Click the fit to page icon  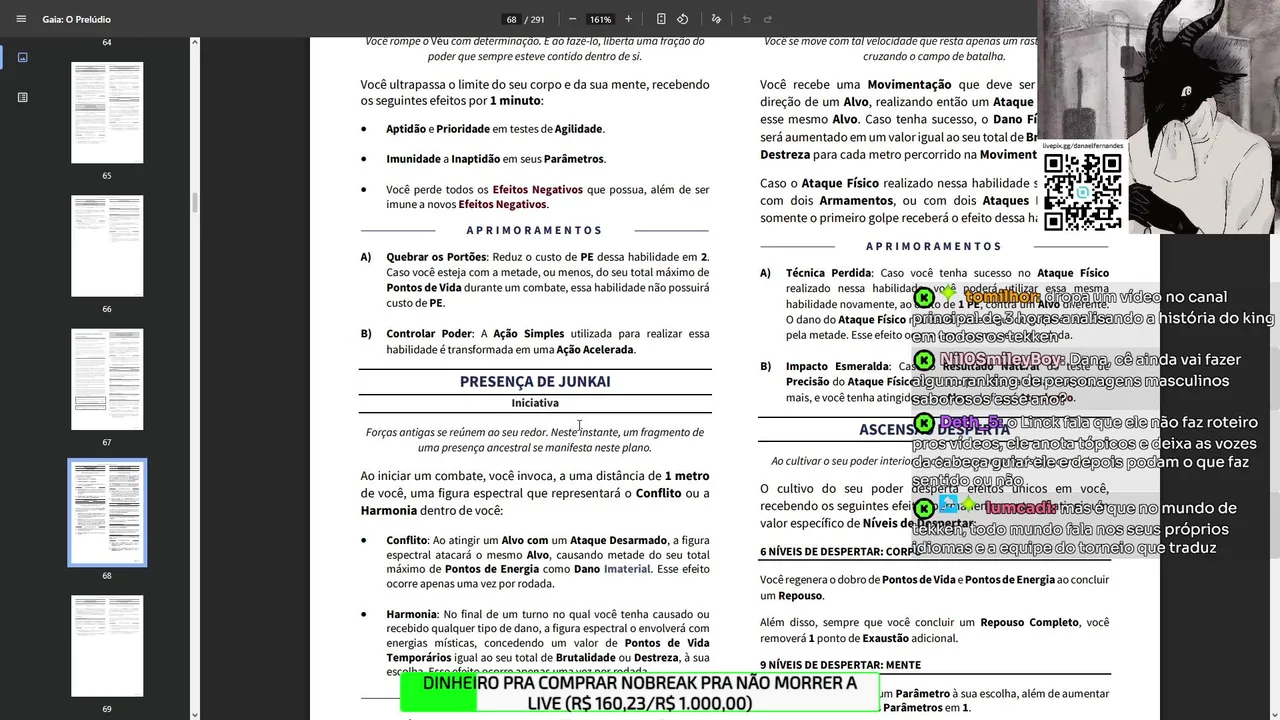point(661,19)
